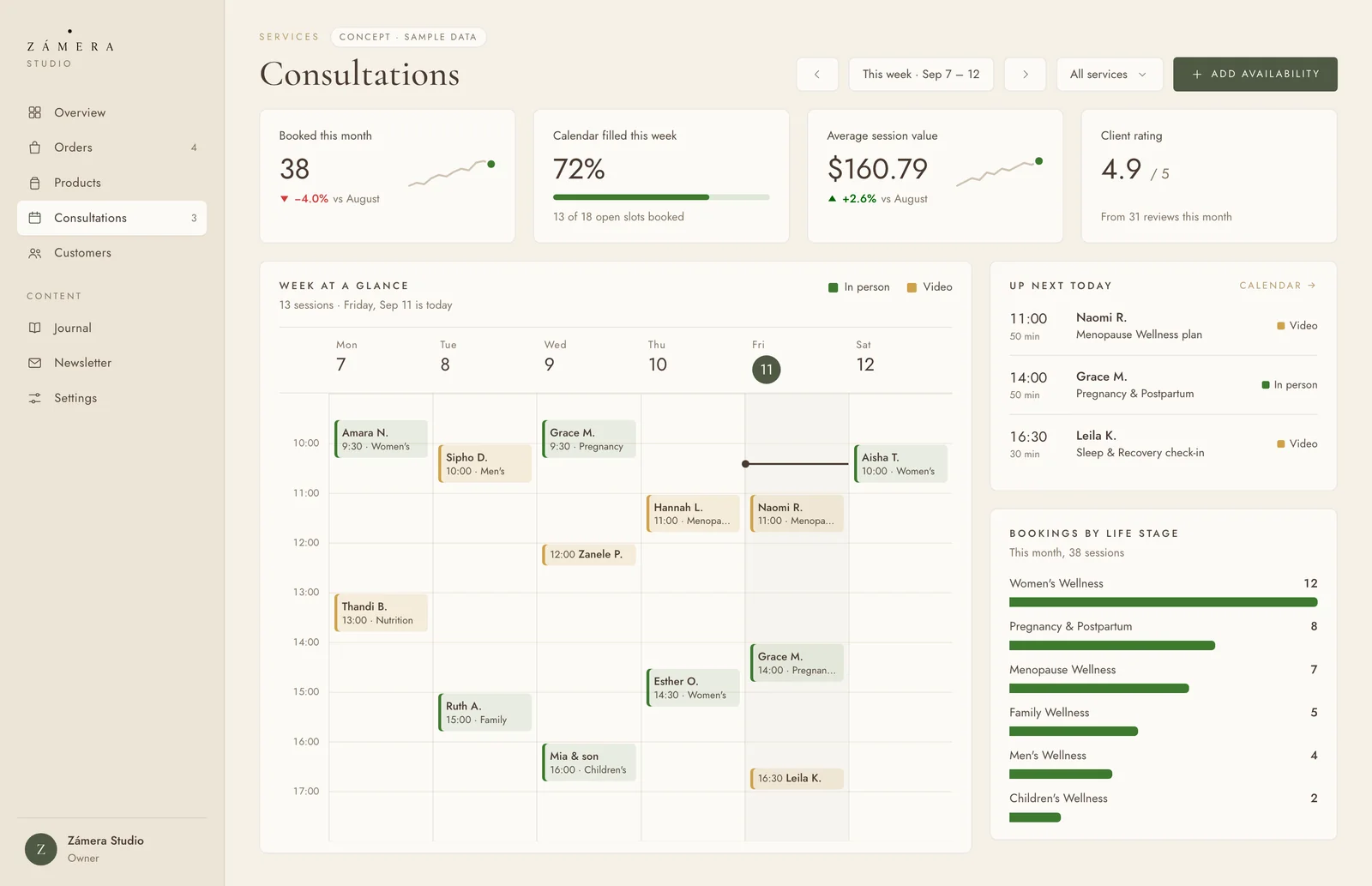Select Thu 10 day header
This screenshot has height=886, width=1372.
(x=657, y=356)
